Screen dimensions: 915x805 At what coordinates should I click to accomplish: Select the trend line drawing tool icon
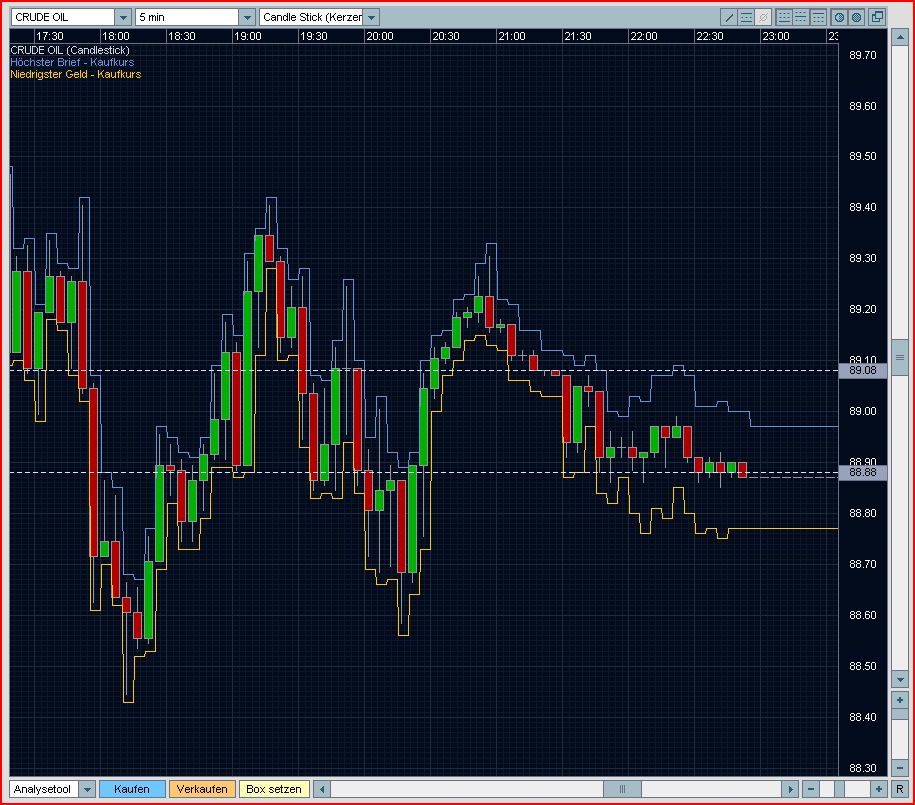[x=729, y=17]
